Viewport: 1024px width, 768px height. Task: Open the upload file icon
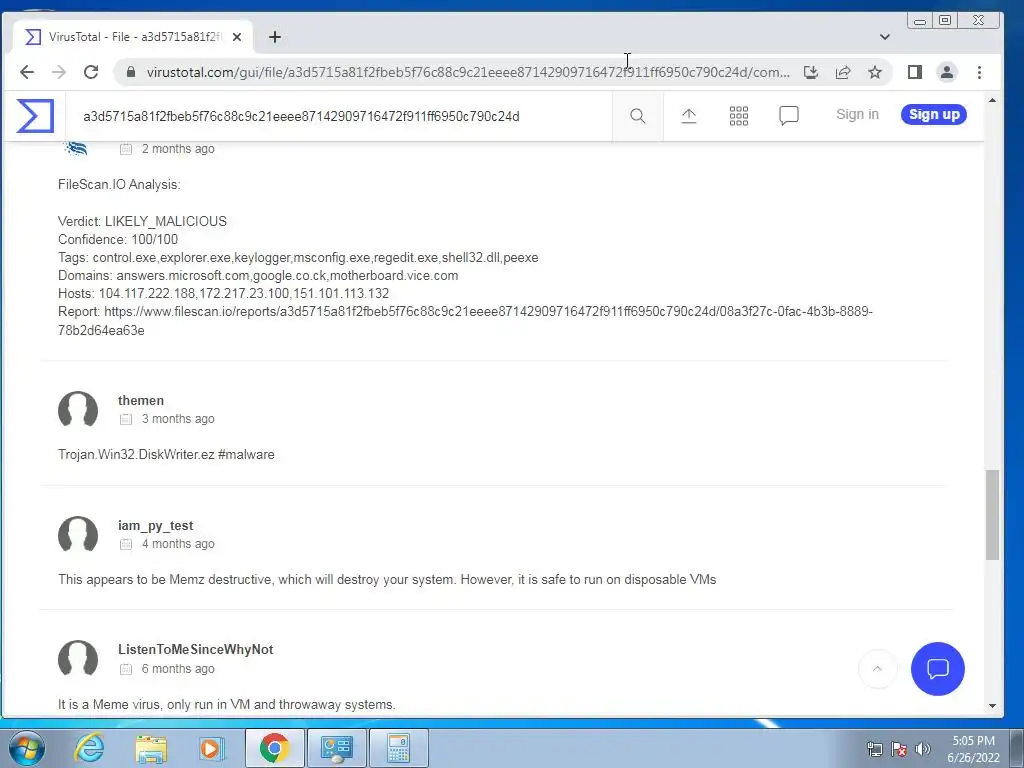coord(688,116)
